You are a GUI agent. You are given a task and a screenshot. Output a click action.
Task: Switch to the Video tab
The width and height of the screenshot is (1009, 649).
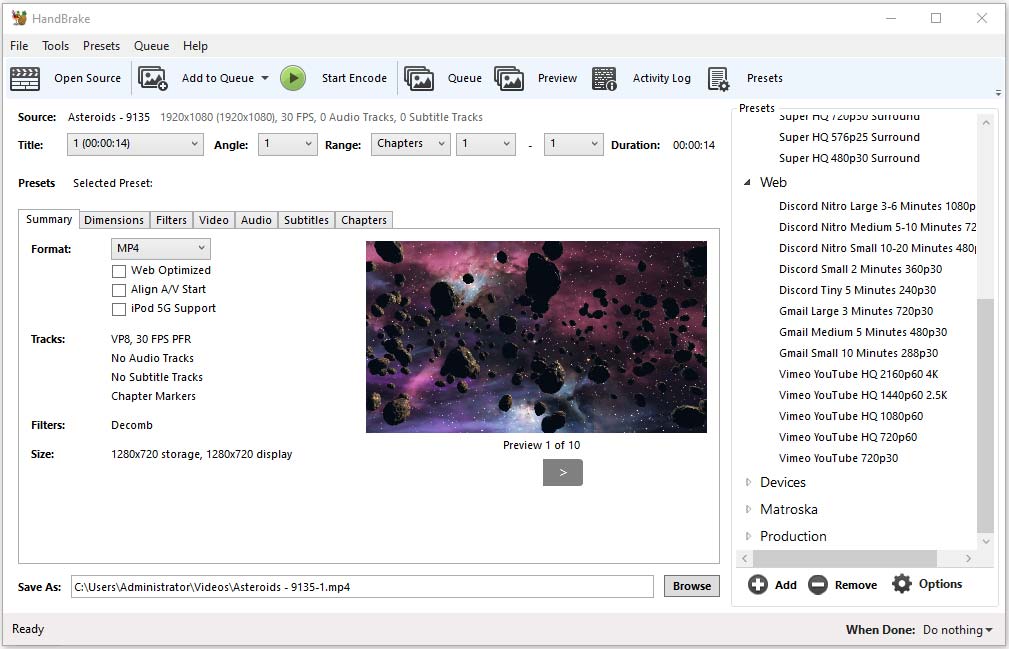tap(214, 219)
